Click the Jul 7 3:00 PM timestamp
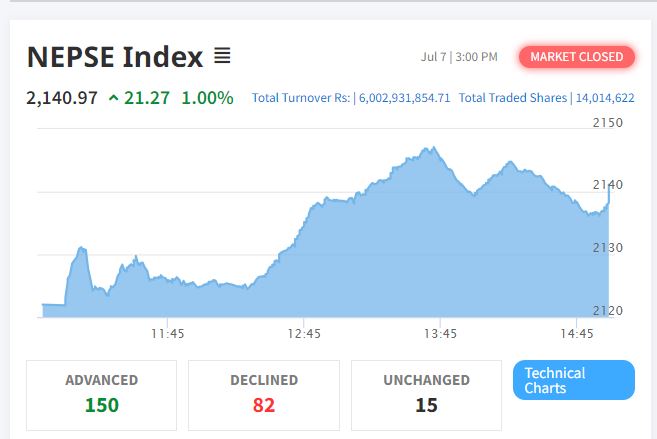657x439 pixels. [459, 57]
